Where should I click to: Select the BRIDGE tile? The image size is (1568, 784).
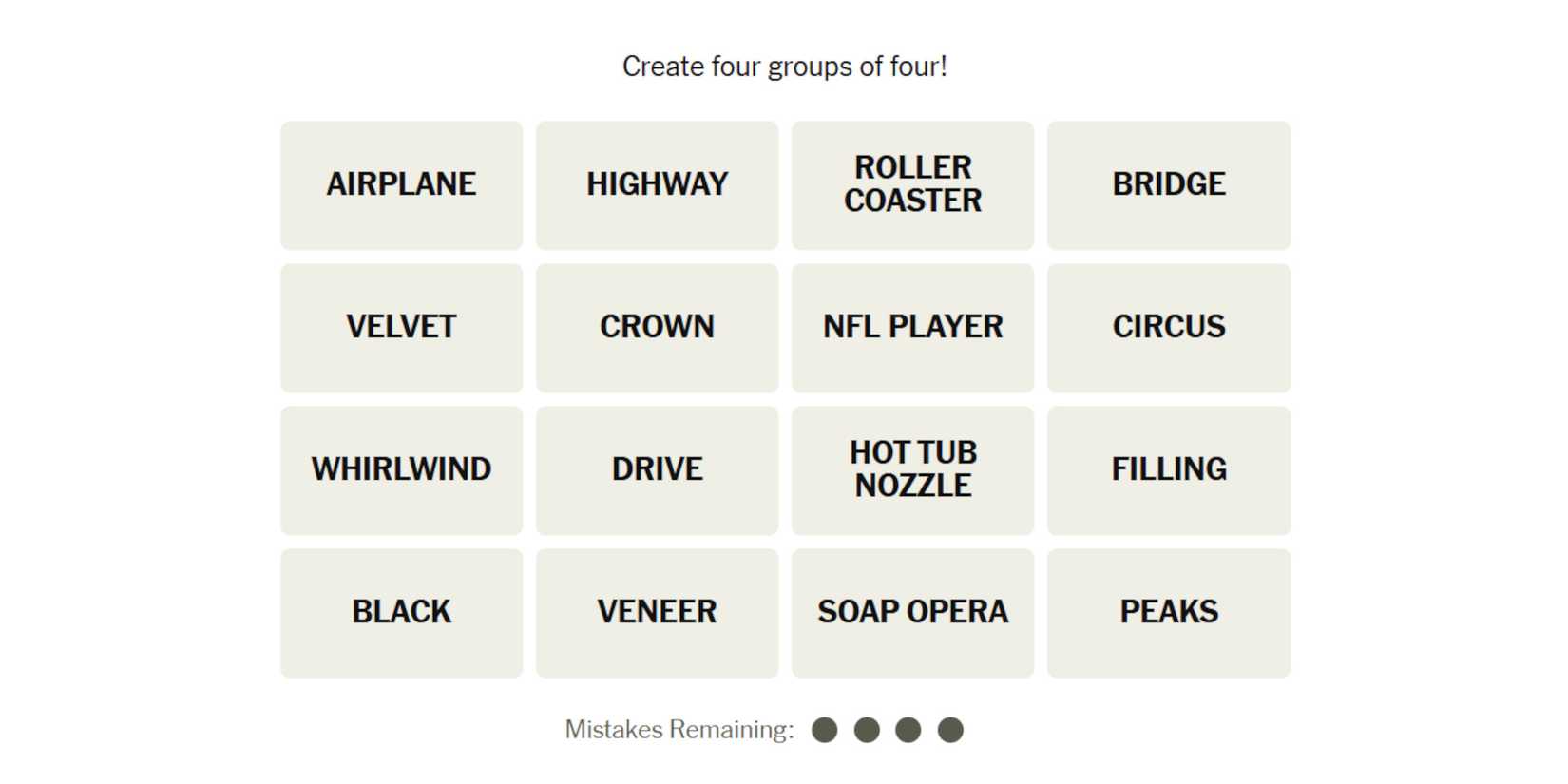pyautogui.click(x=1168, y=184)
